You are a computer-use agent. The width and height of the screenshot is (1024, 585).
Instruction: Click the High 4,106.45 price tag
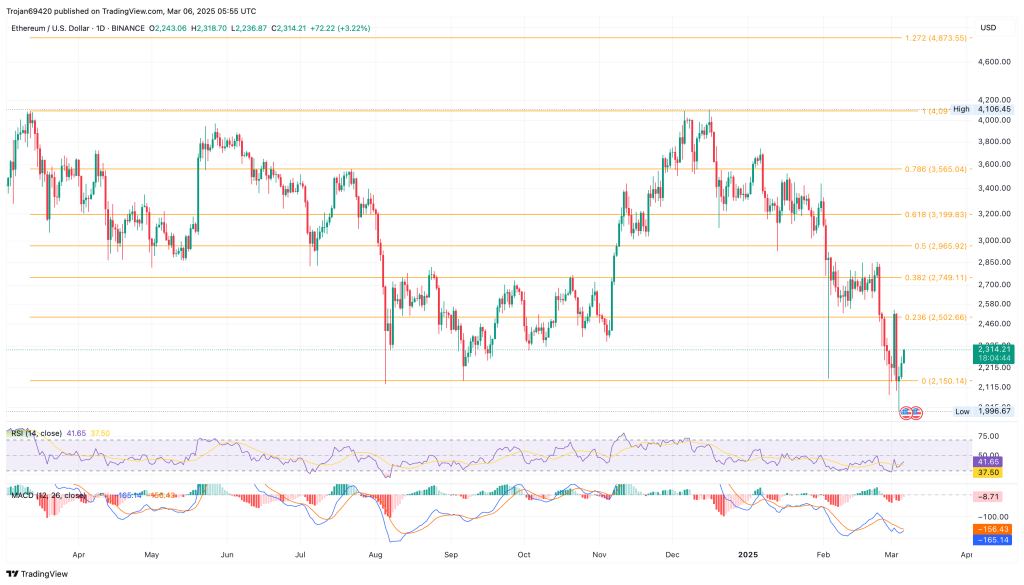pyautogui.click(x=982, y=110)
